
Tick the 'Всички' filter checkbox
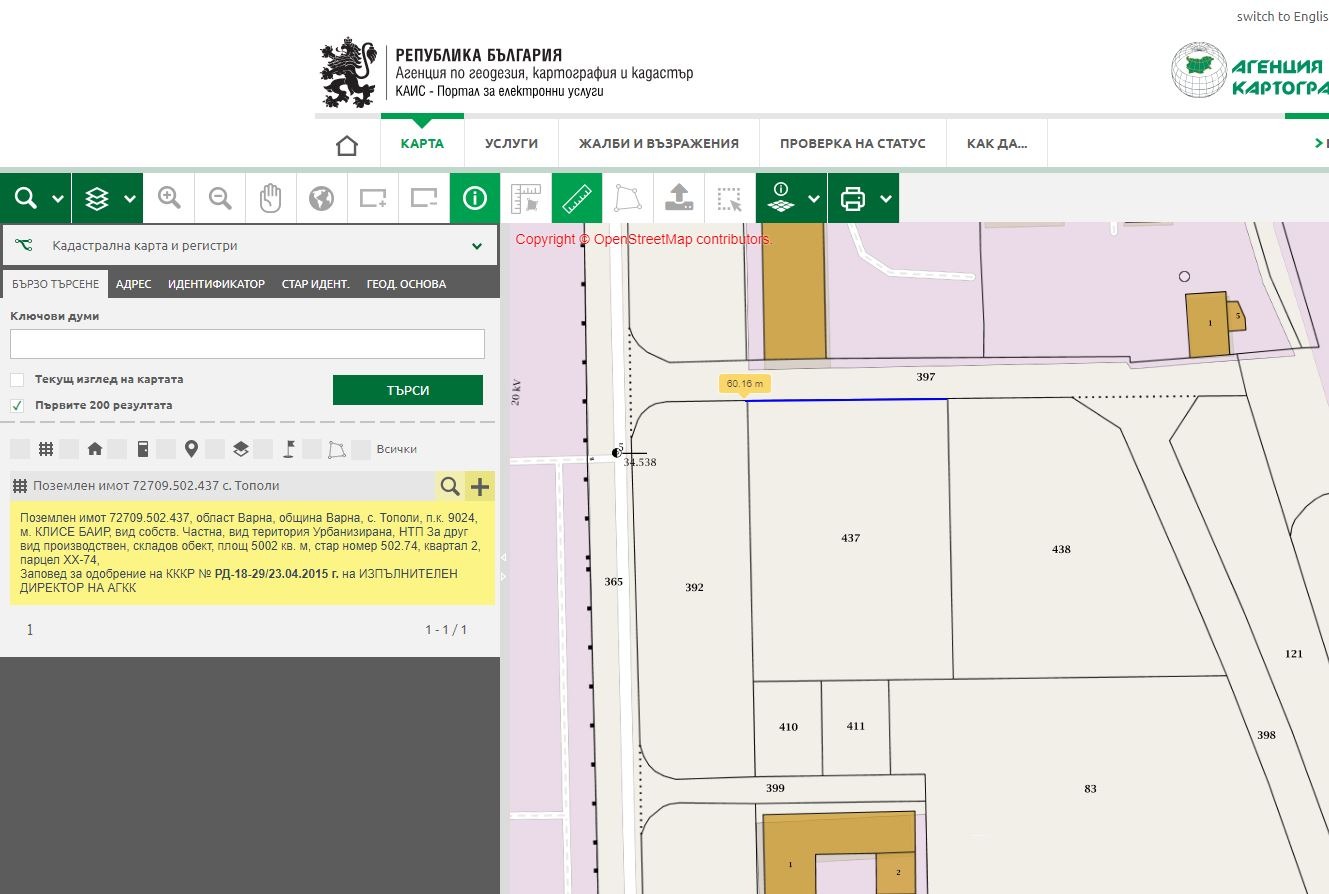point(361,450)
